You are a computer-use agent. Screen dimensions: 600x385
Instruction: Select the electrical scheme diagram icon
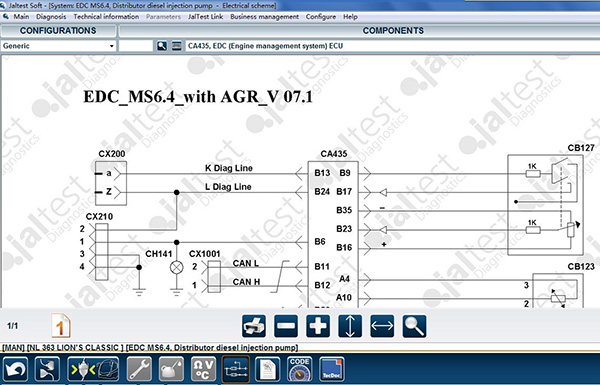coord(236,369)
